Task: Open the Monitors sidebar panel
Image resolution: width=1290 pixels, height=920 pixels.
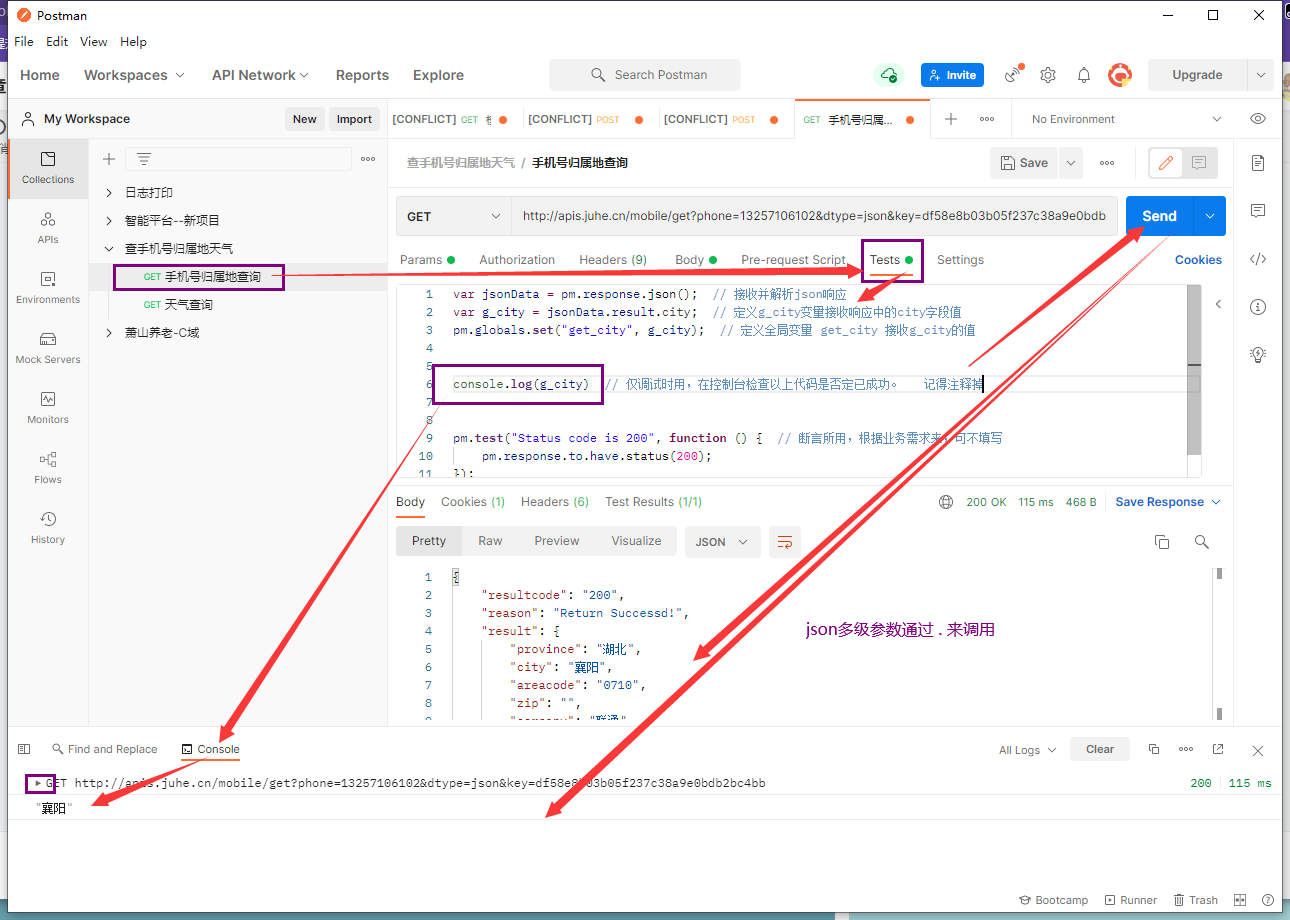Action: tap(48, 407)
